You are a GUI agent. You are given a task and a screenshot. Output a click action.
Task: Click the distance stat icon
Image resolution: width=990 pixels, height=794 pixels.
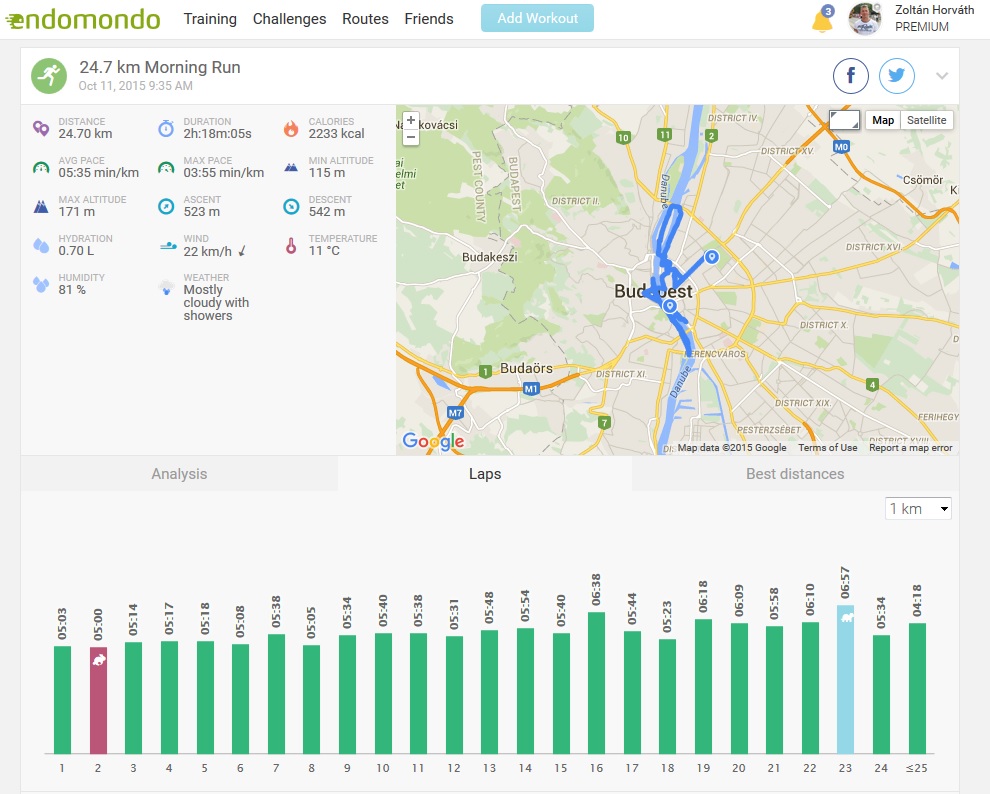click(x=41, y=128)
